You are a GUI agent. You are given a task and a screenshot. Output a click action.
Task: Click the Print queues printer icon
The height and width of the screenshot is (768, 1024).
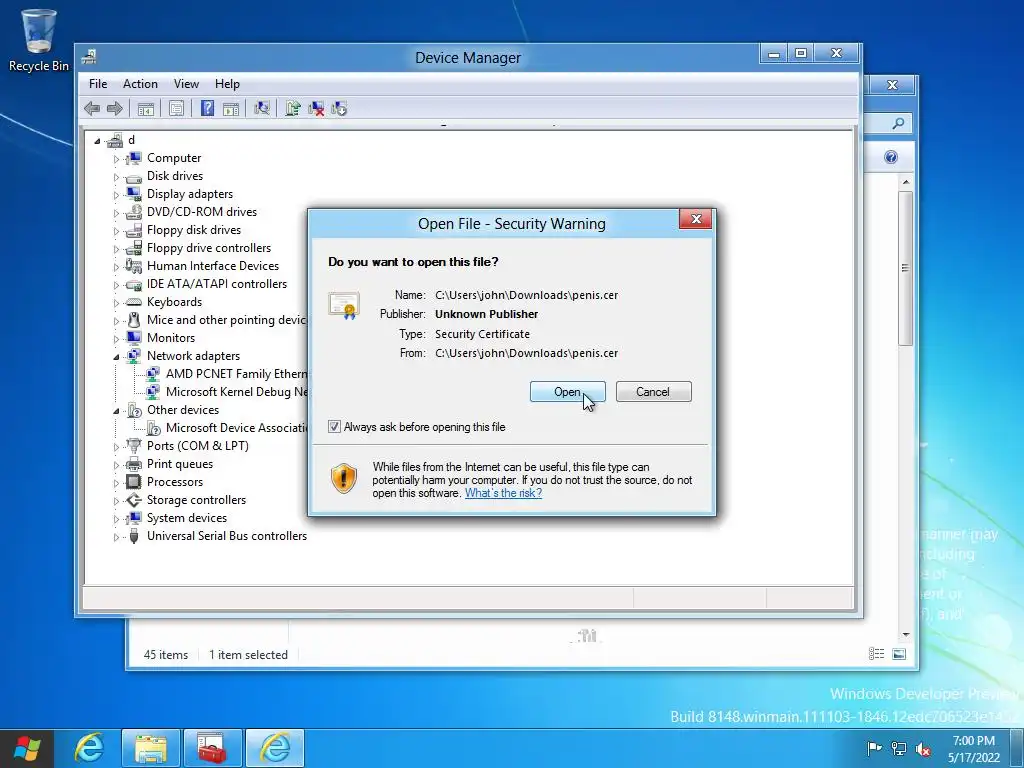134,464
